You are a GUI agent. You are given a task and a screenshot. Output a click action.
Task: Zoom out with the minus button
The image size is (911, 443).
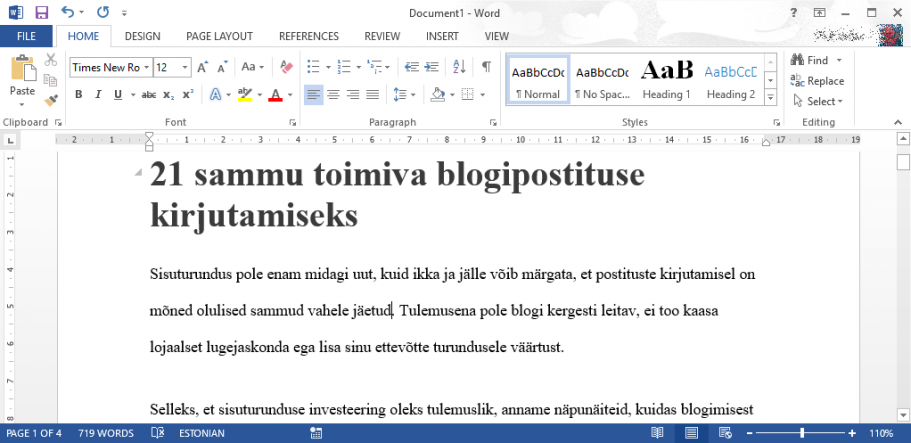749,433
